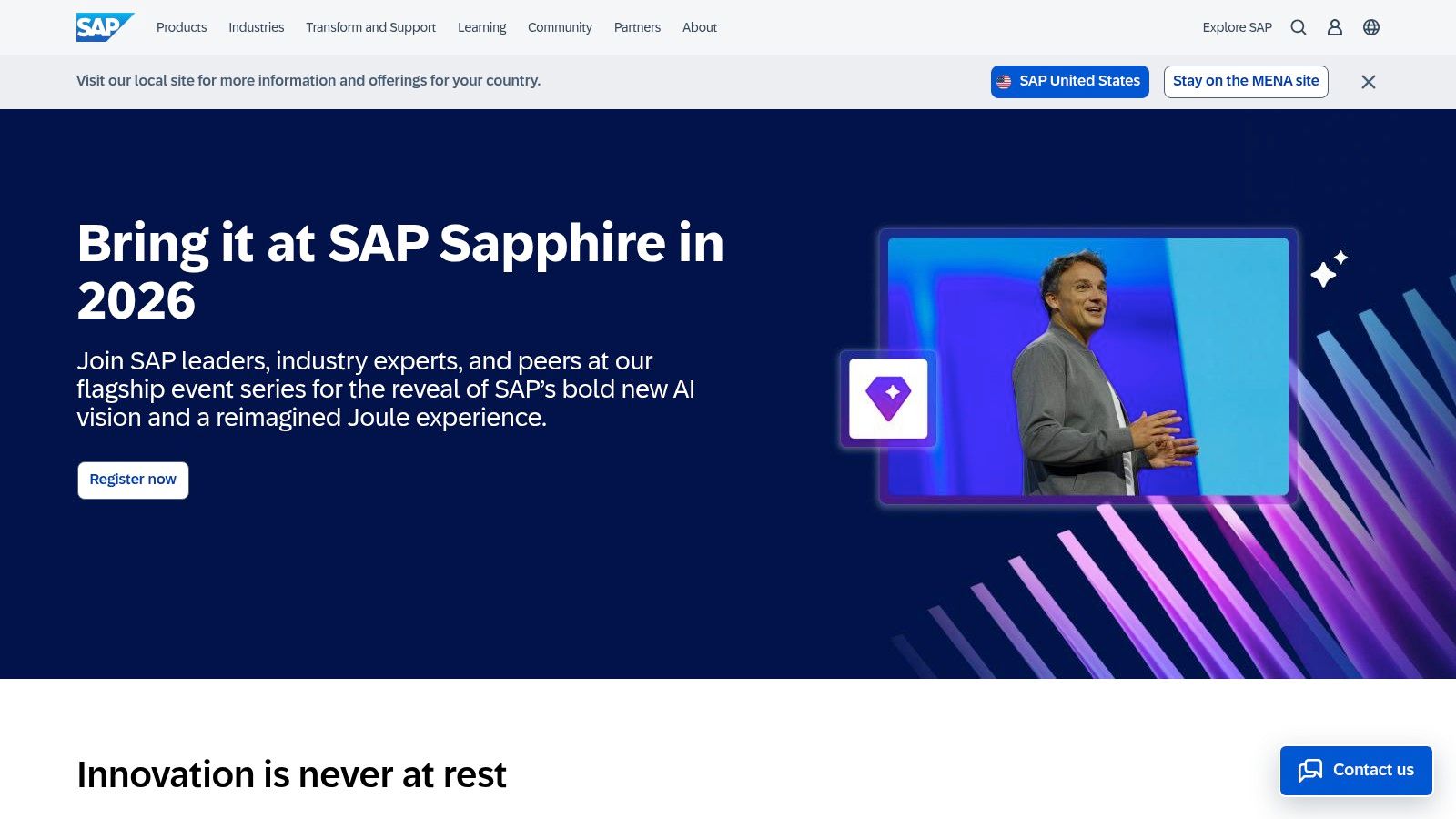The image size is (1456, 819).
Task: Select the globe language icon
Action: (x=1370, y=27)
